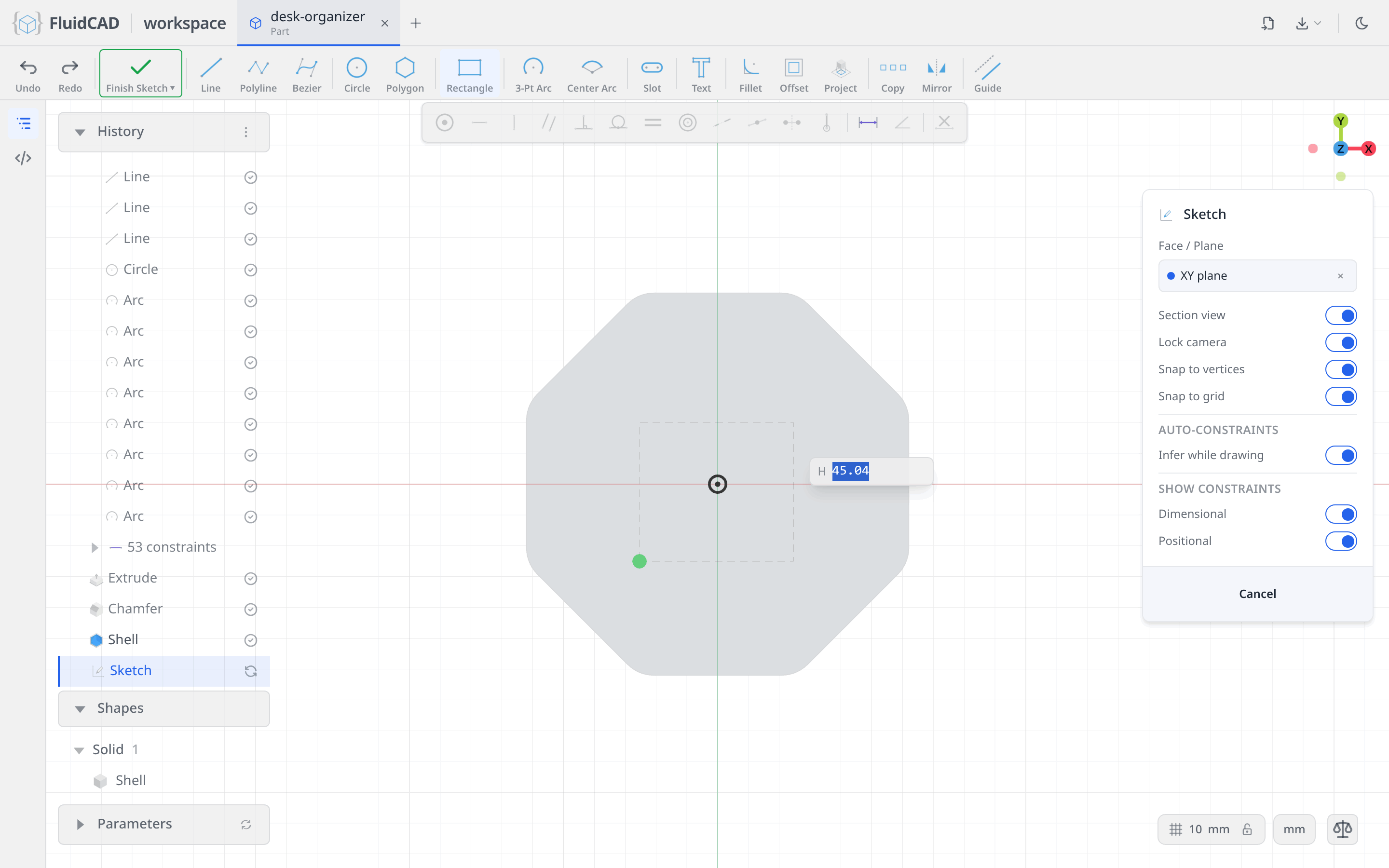Select the Circle tool
Viewport: 1389px width, 868px height.
click(x=356, y=75)
